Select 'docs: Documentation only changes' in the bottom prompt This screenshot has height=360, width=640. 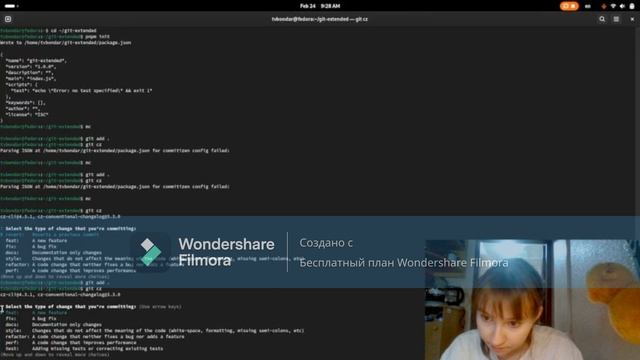point(53,324)
